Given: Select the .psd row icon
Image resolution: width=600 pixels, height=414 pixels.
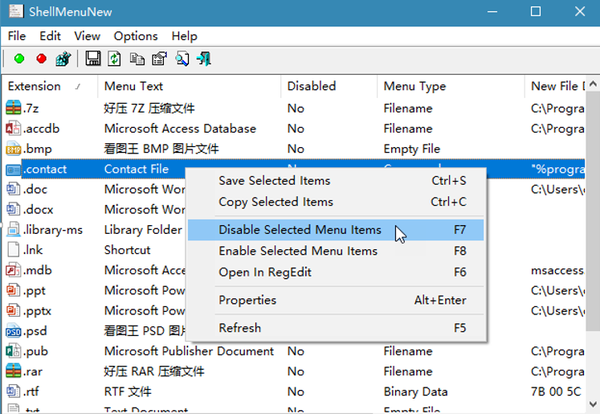Looking at the screenshot, I should 13,331.
